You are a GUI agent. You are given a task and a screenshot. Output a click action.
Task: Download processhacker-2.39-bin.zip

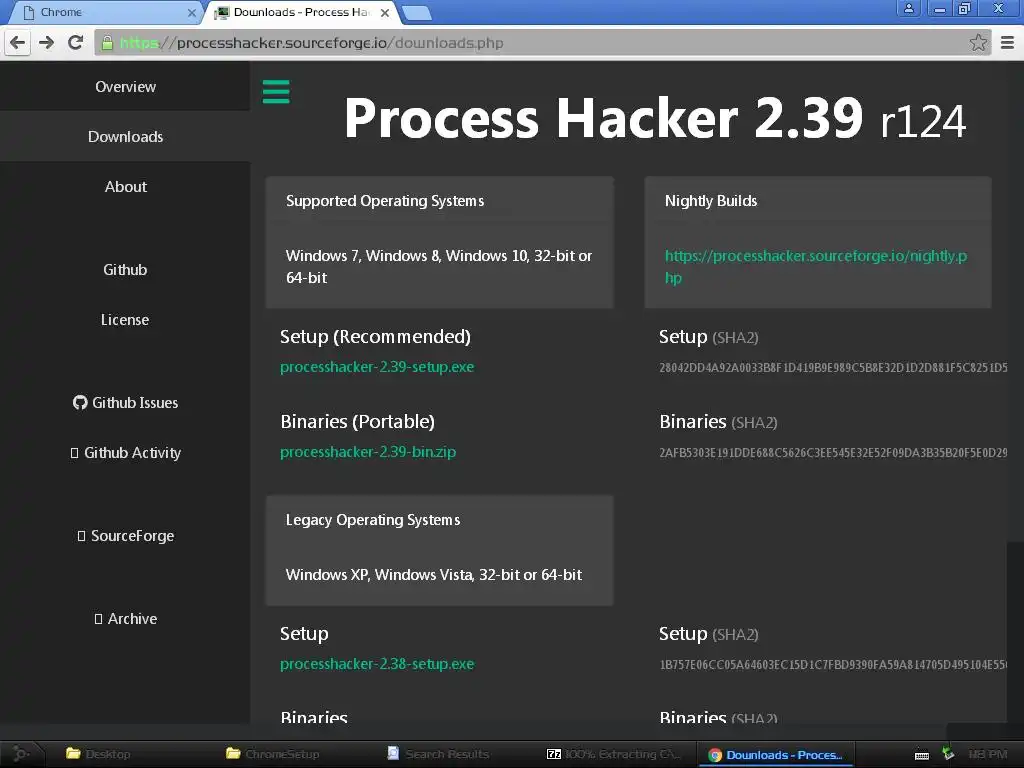368,452
